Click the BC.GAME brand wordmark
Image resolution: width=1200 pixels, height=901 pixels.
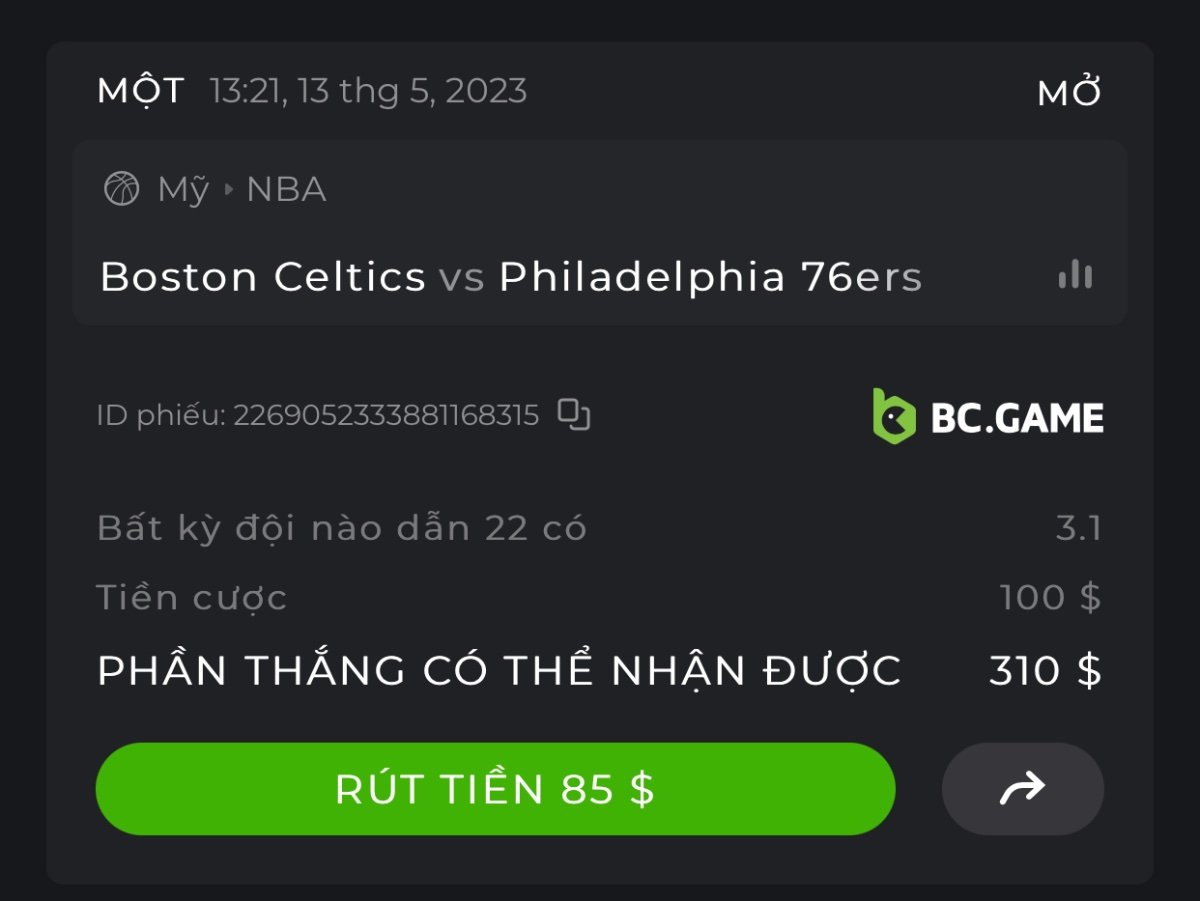pos(1017,418)
